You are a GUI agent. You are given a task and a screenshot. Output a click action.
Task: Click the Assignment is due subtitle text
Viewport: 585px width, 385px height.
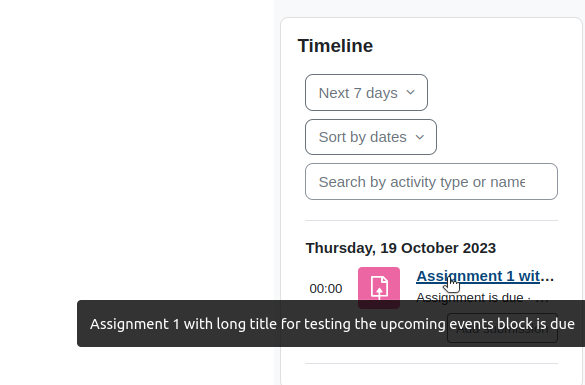tap(470, 297)
